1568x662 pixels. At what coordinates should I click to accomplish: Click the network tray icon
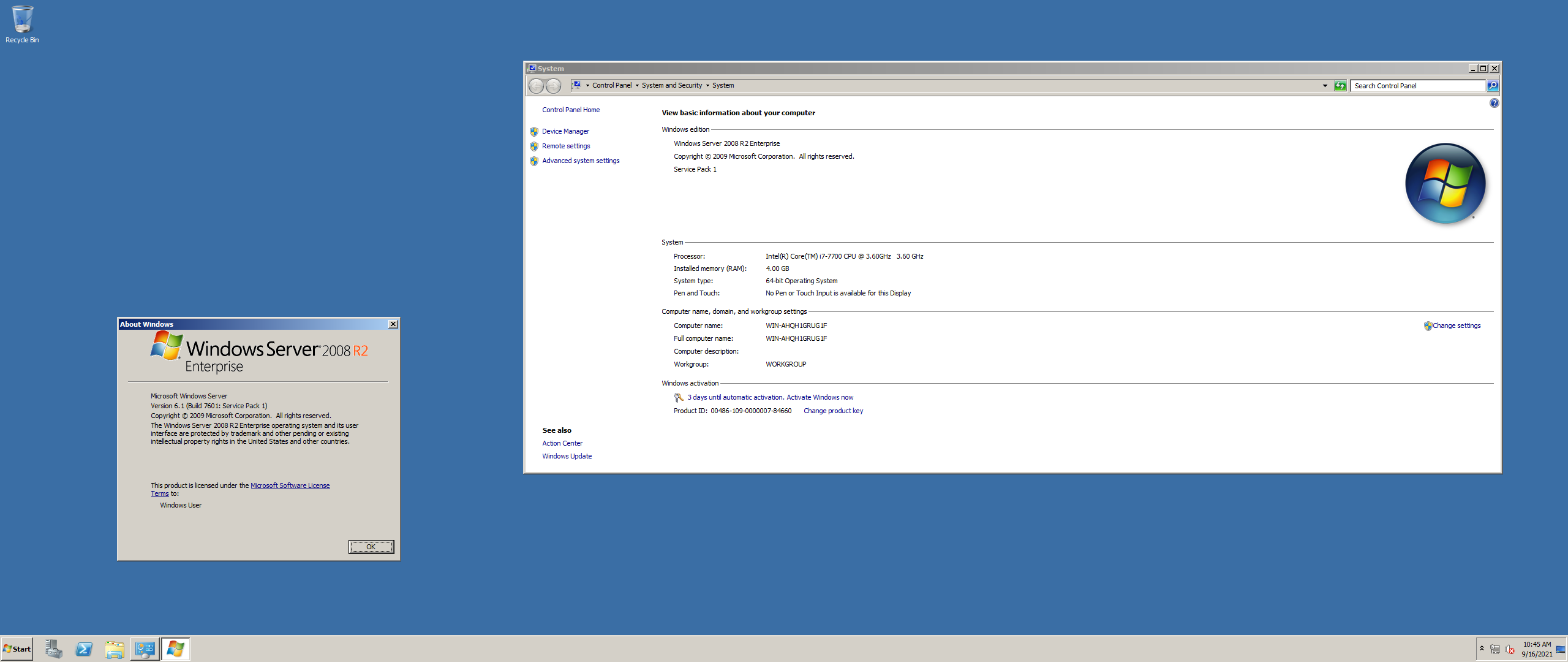pos(1495,649)
